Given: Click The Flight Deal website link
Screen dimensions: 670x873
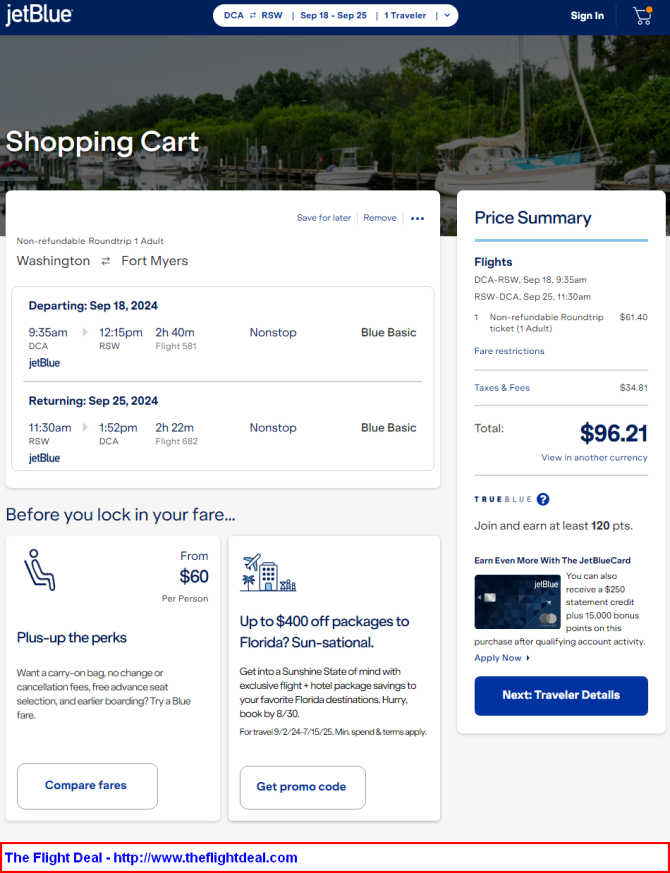Looking at the screenshot, I should click(x=151, y=857).
